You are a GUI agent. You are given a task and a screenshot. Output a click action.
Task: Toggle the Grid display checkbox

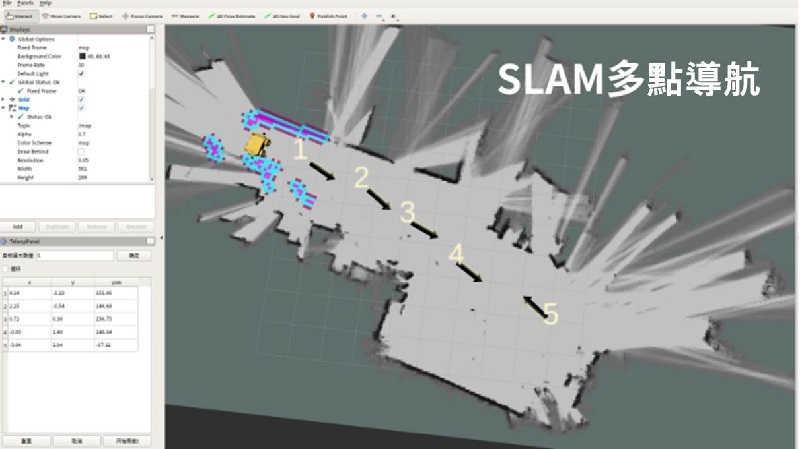pyautogui.click(x=81, y=99)
